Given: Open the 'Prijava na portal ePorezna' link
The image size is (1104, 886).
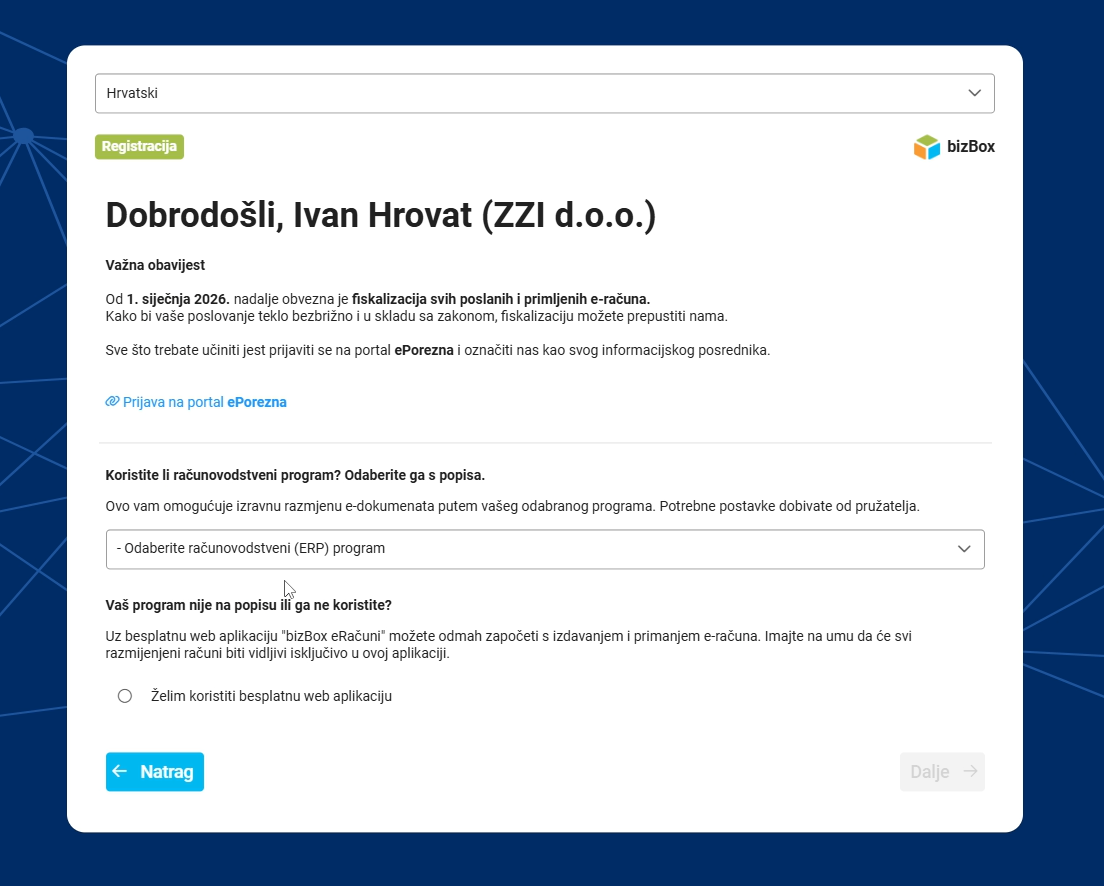Looking at the screenshot, I should [x=204, y=402].
